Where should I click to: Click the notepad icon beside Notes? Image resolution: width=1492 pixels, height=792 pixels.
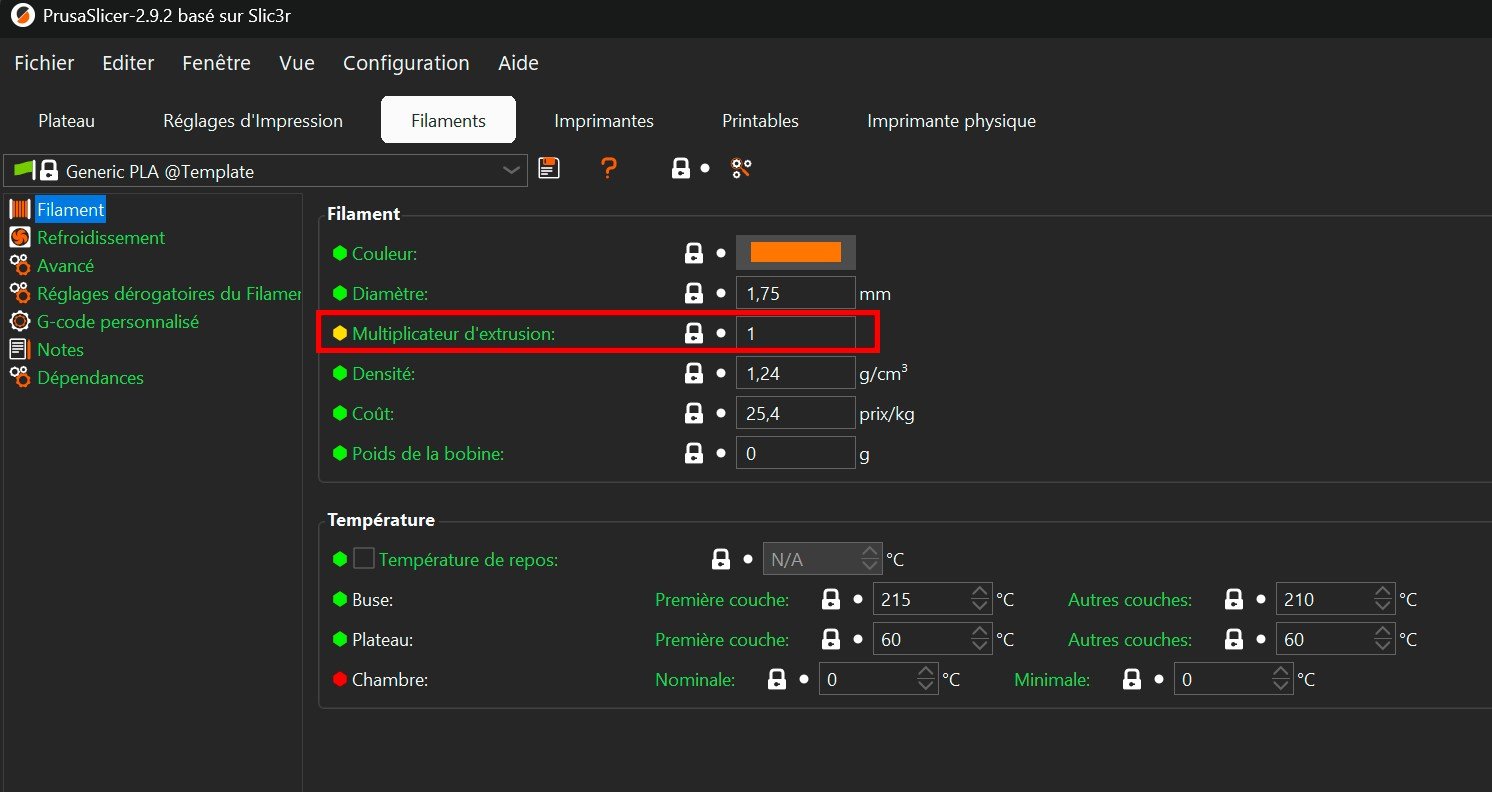coord(20,350)
